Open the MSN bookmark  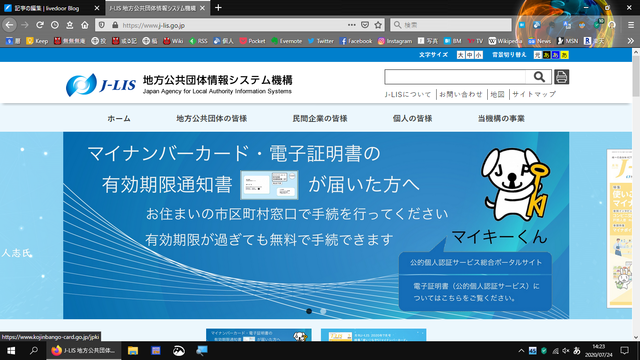click(568, 41)
